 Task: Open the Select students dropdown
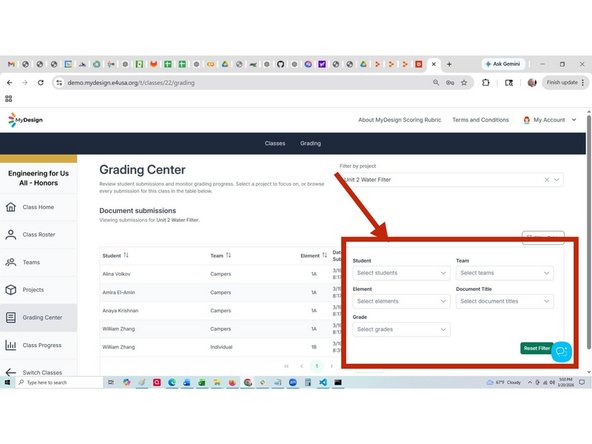(x=401, y=273)
